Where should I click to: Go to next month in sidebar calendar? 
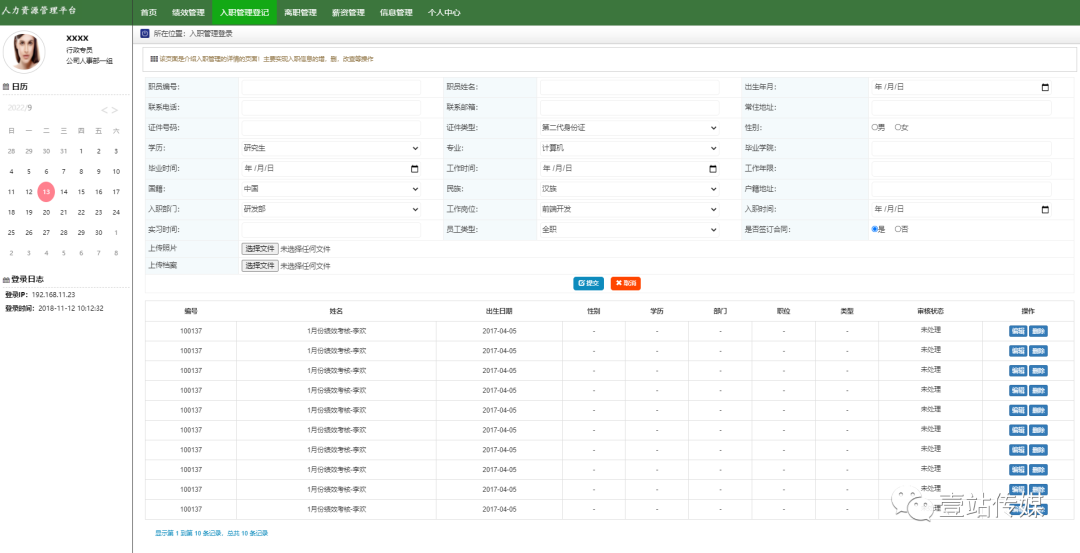pyautogui.click(x=115, y=110)
